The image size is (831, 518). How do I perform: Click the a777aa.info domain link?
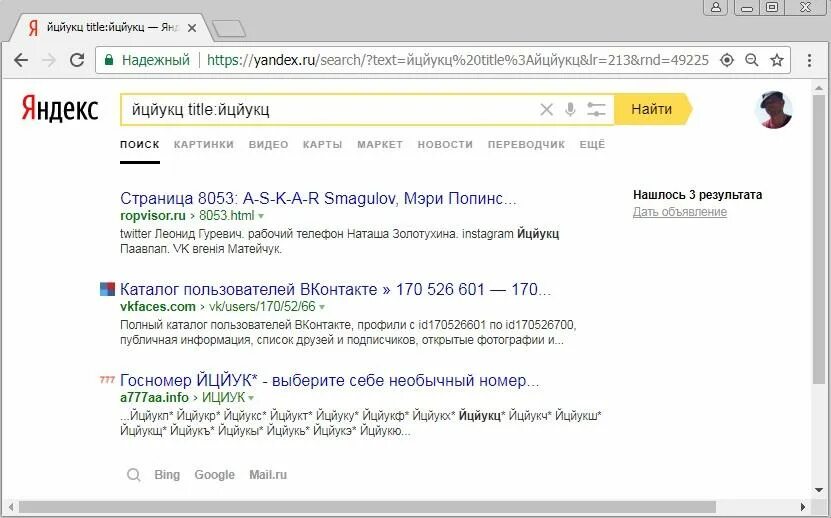click(x=154, y=397)
